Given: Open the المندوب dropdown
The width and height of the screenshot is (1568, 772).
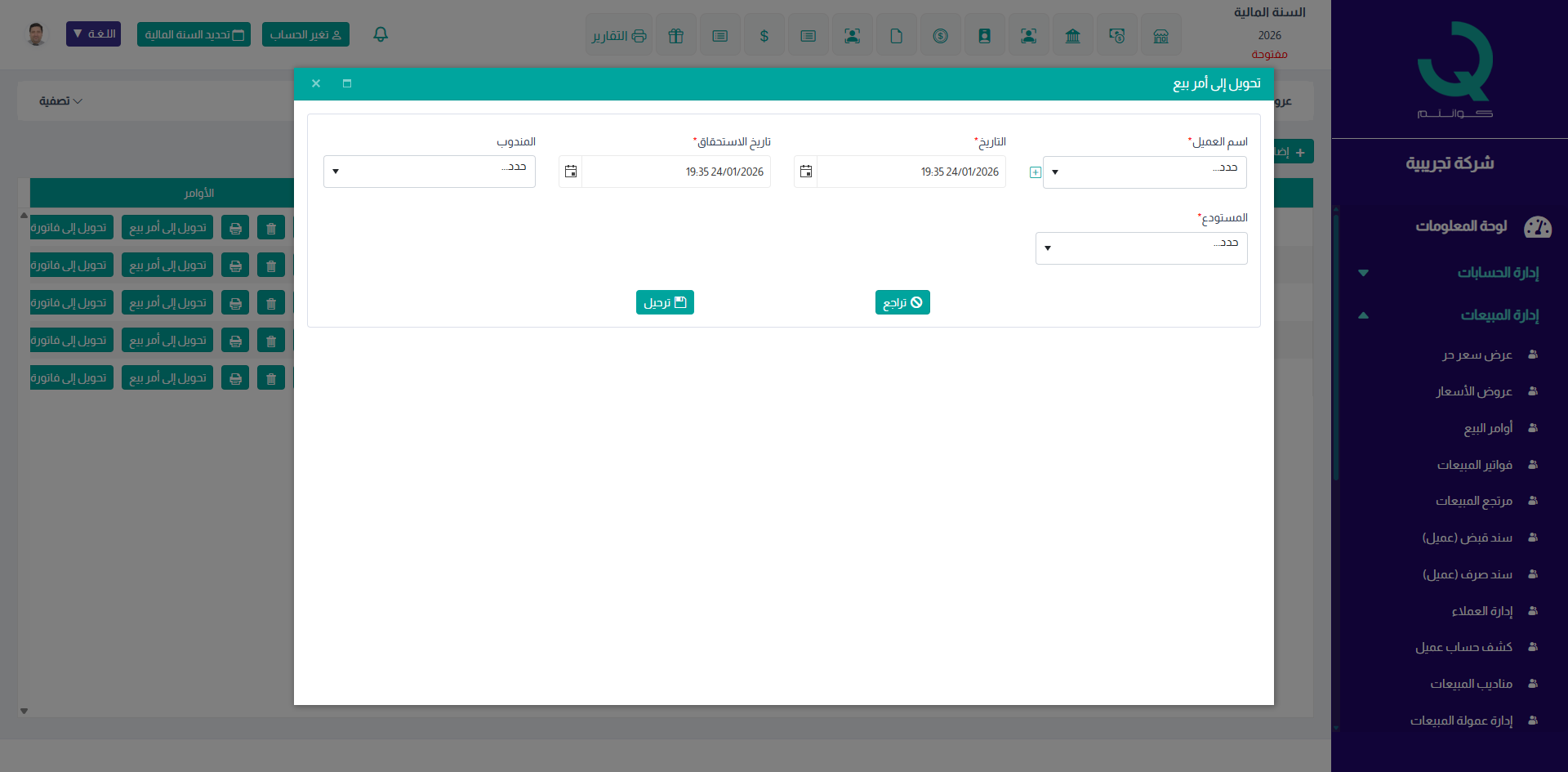Looking at the screenshot, I should pyautogui.click(x=429, y=172).
